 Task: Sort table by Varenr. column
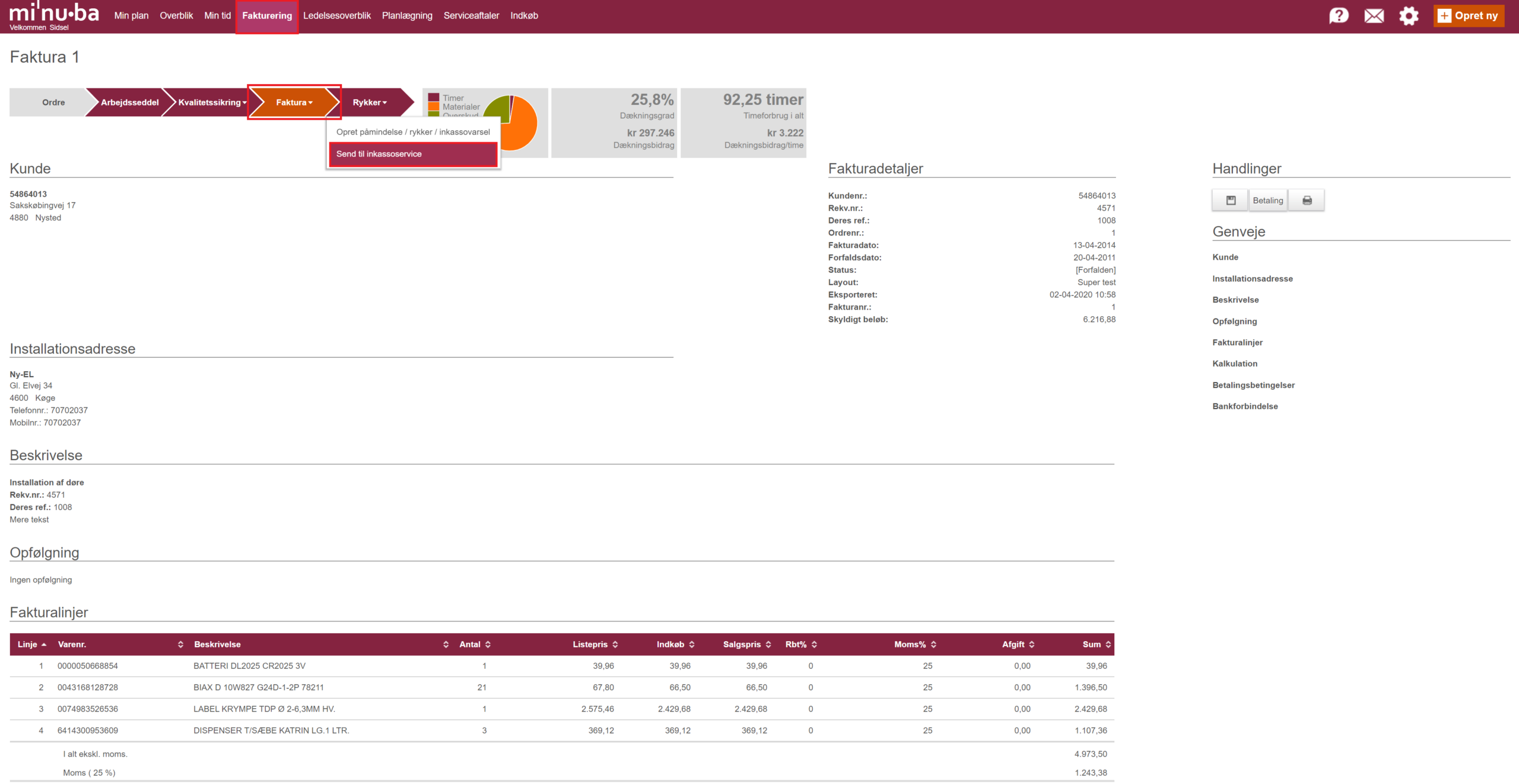(x=120, y=644)
